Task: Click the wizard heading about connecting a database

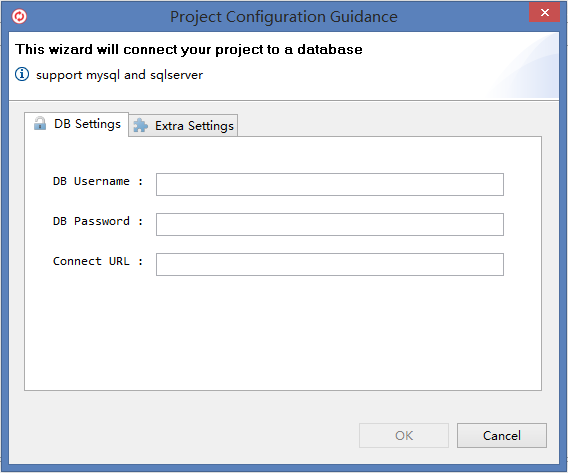Action: [x=189, y=50]
